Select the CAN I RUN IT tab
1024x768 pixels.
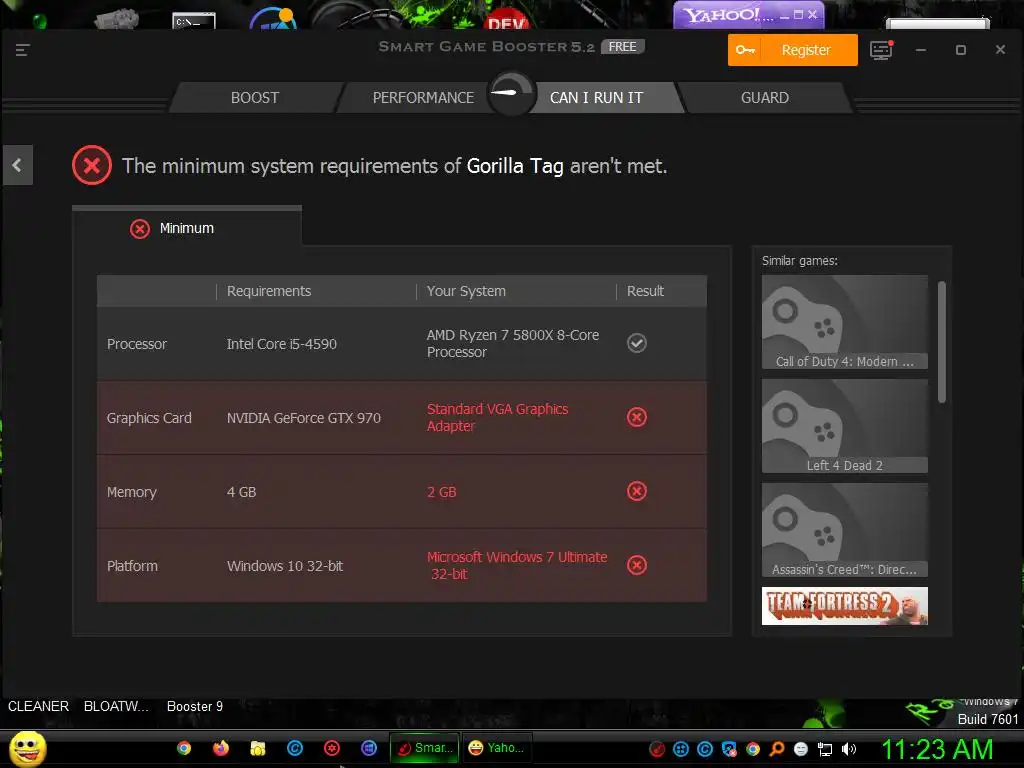(596, 98)
